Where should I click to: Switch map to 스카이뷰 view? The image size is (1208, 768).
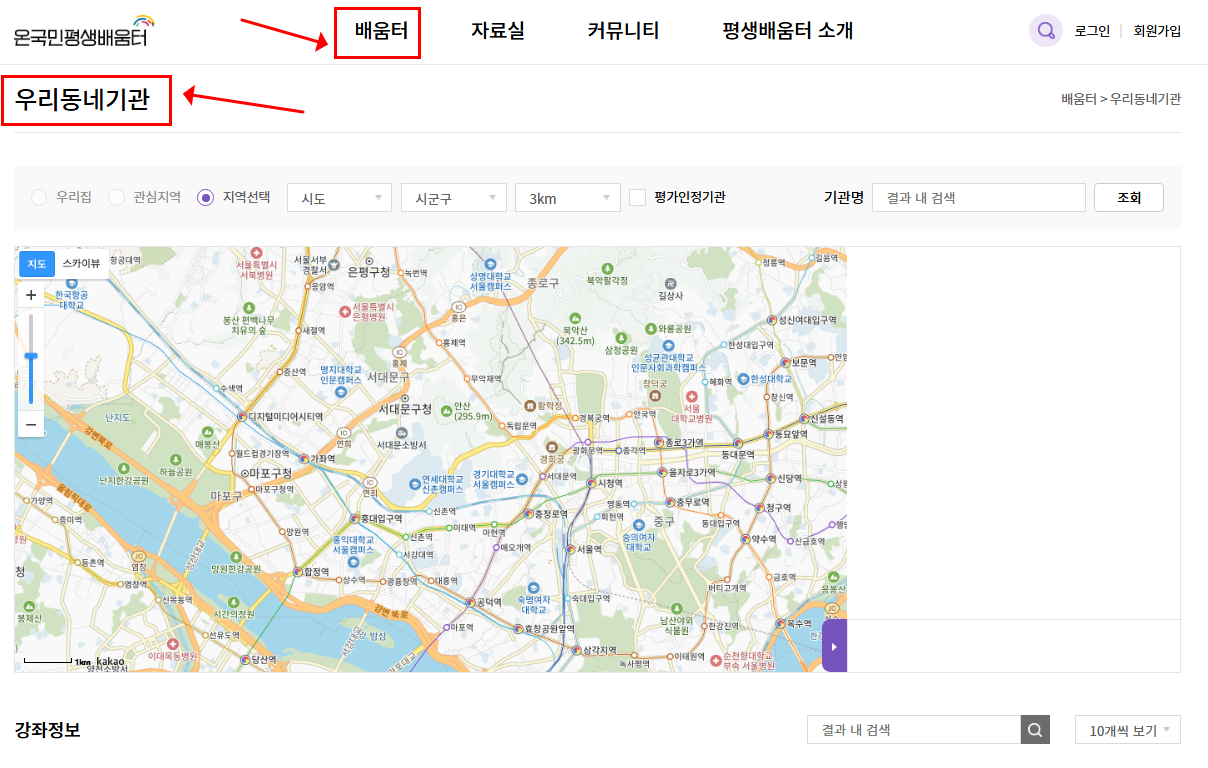tap(81, 264)
